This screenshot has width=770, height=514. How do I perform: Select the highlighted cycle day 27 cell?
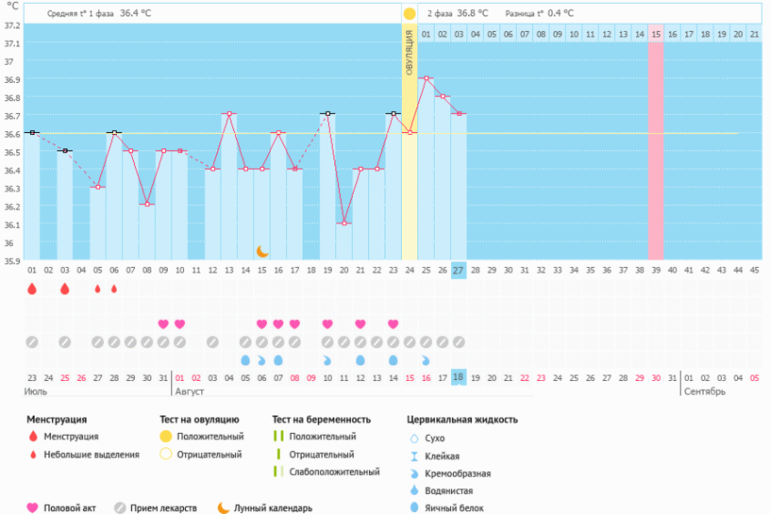pos(459,270)
